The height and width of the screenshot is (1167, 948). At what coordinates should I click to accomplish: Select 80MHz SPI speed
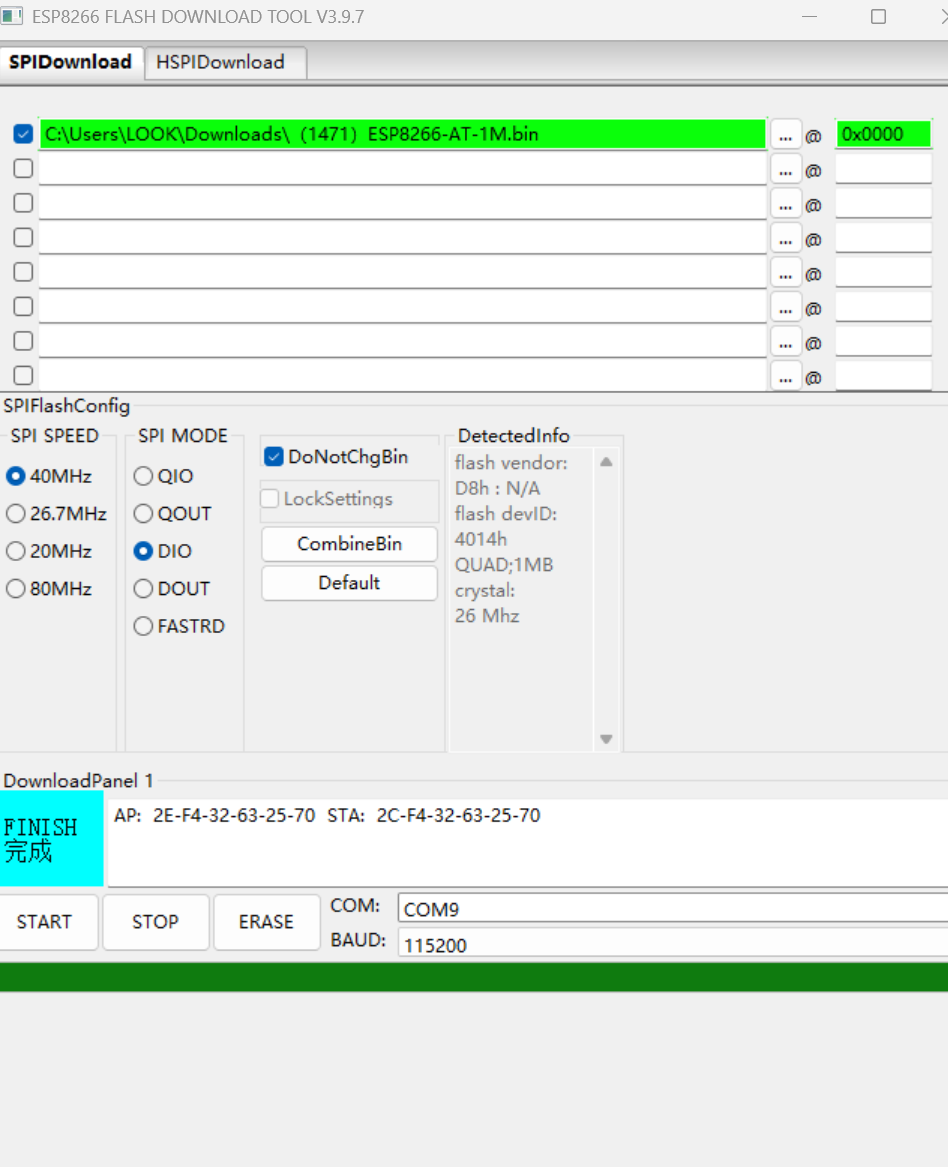[48, 589]
